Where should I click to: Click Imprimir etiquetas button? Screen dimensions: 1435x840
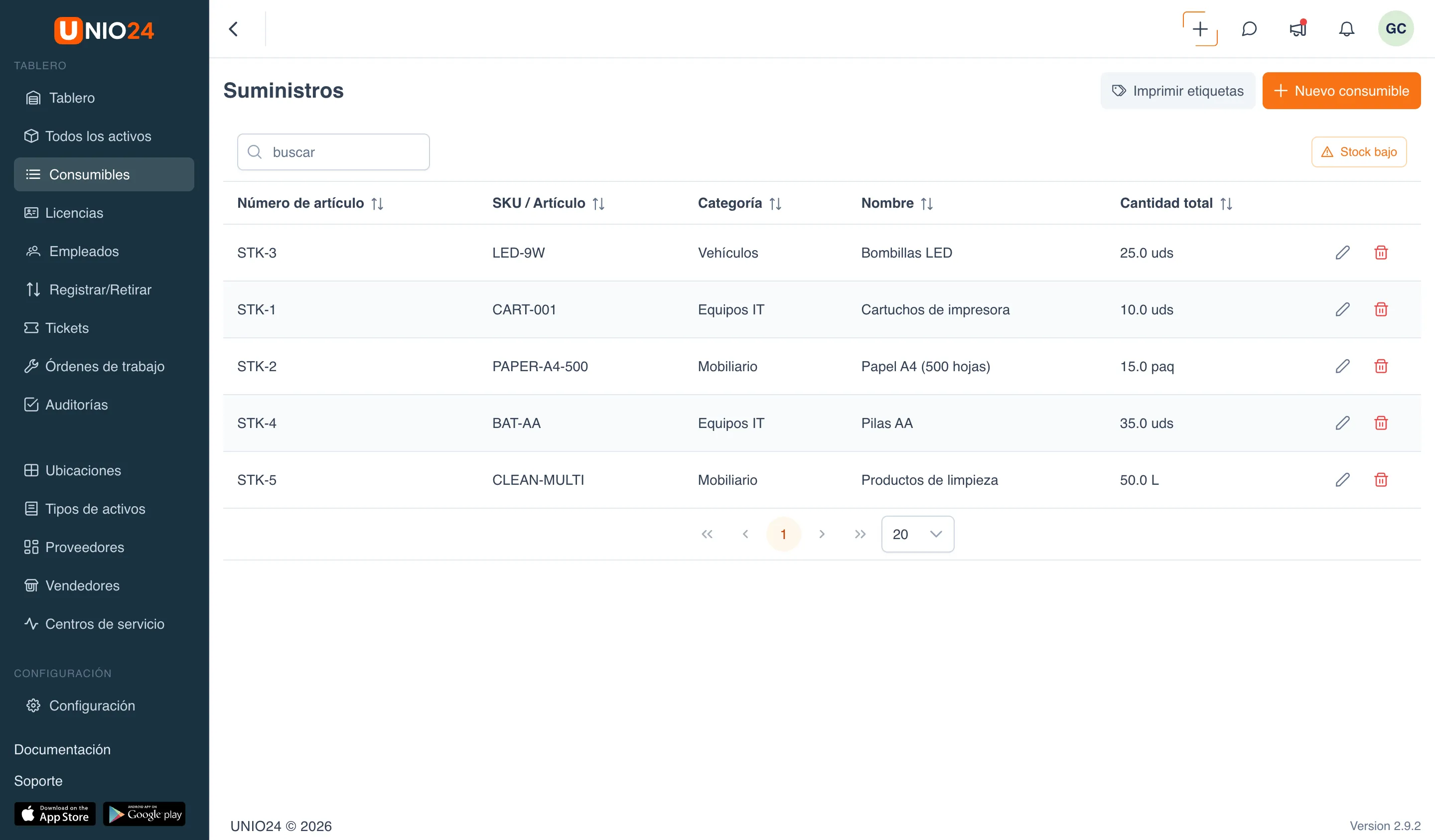tap(1177, 91)
